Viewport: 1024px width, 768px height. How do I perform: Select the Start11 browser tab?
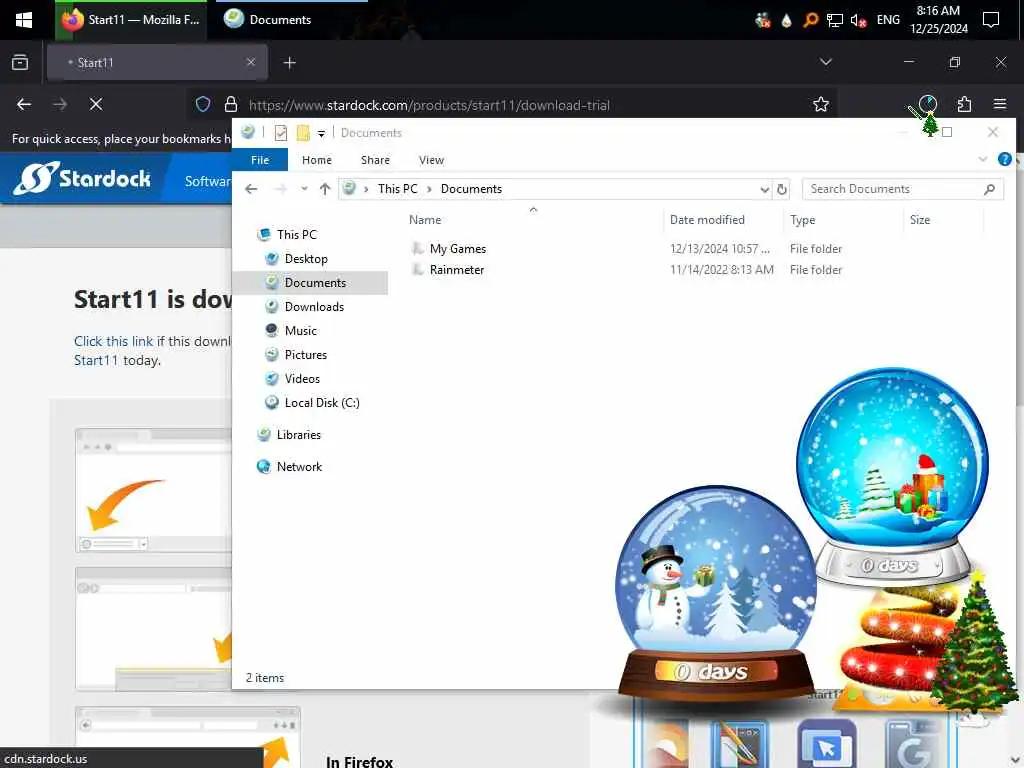(157, 62)
